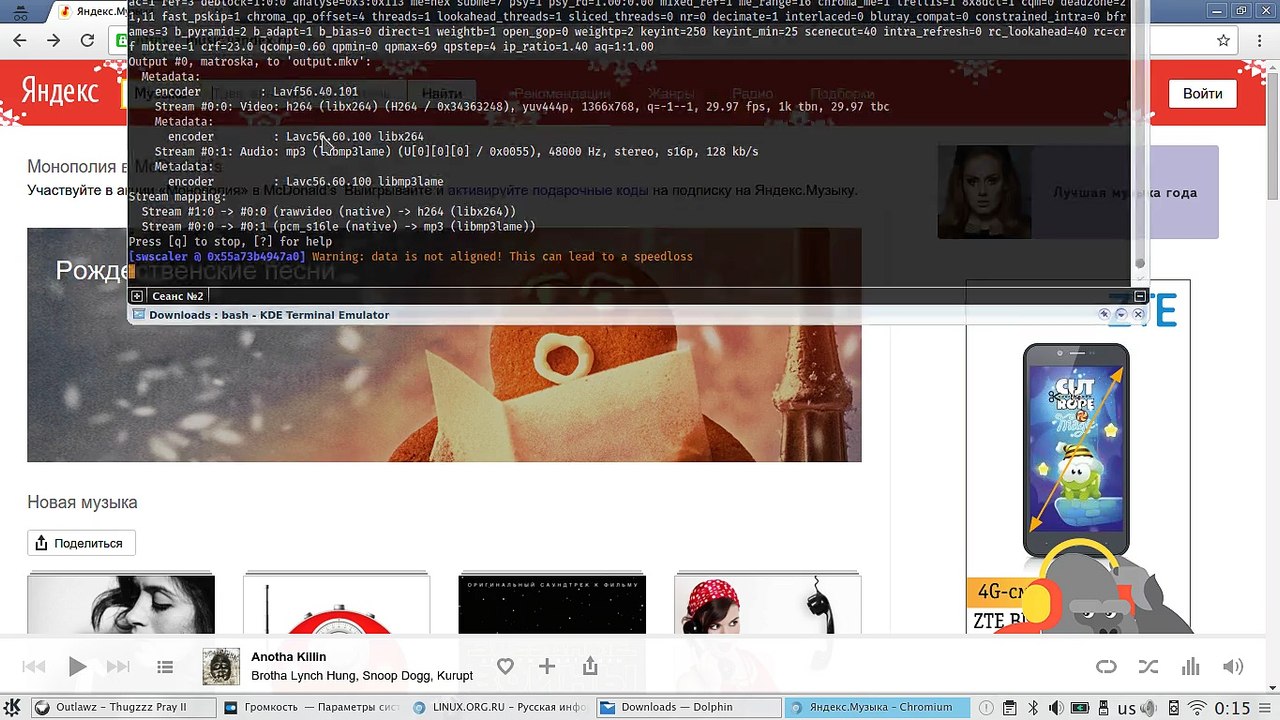Open the Anotha Killin track title
Screen dimensions: 1280x720
click(289, 657)
